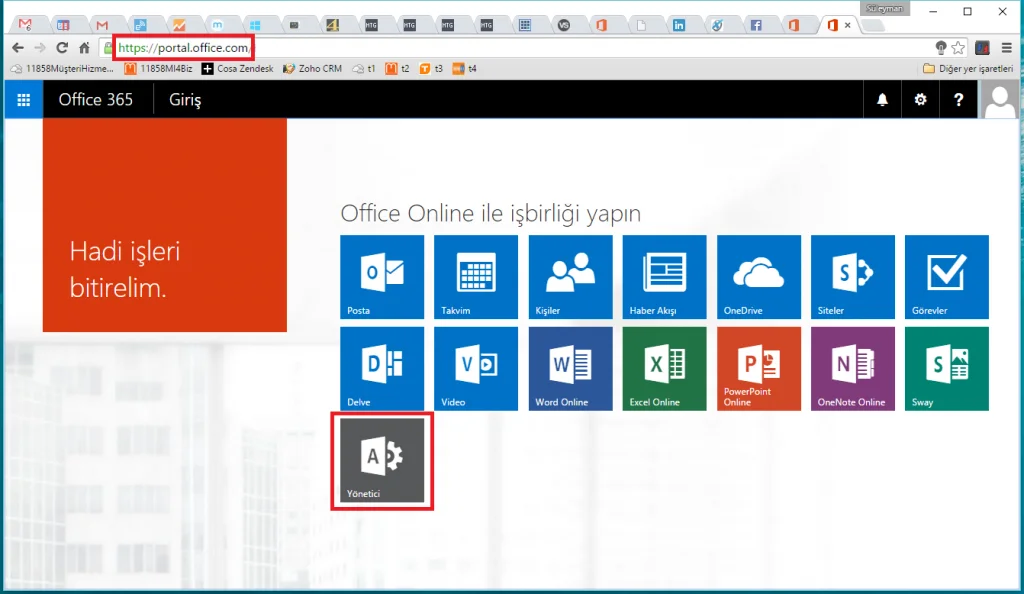Open the Sway tile
This screenshot has height=594, width=1024.
pos(946,368)
